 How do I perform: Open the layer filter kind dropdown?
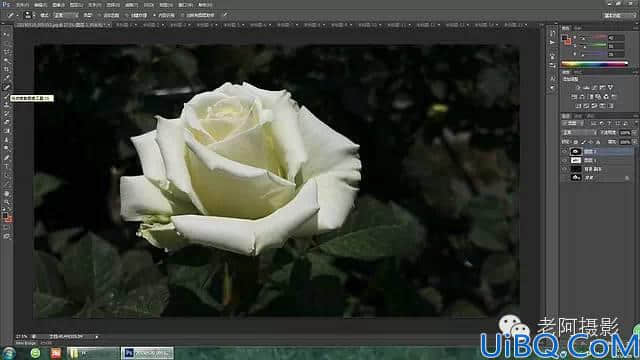pyautogui.click(x=574, y=124)
